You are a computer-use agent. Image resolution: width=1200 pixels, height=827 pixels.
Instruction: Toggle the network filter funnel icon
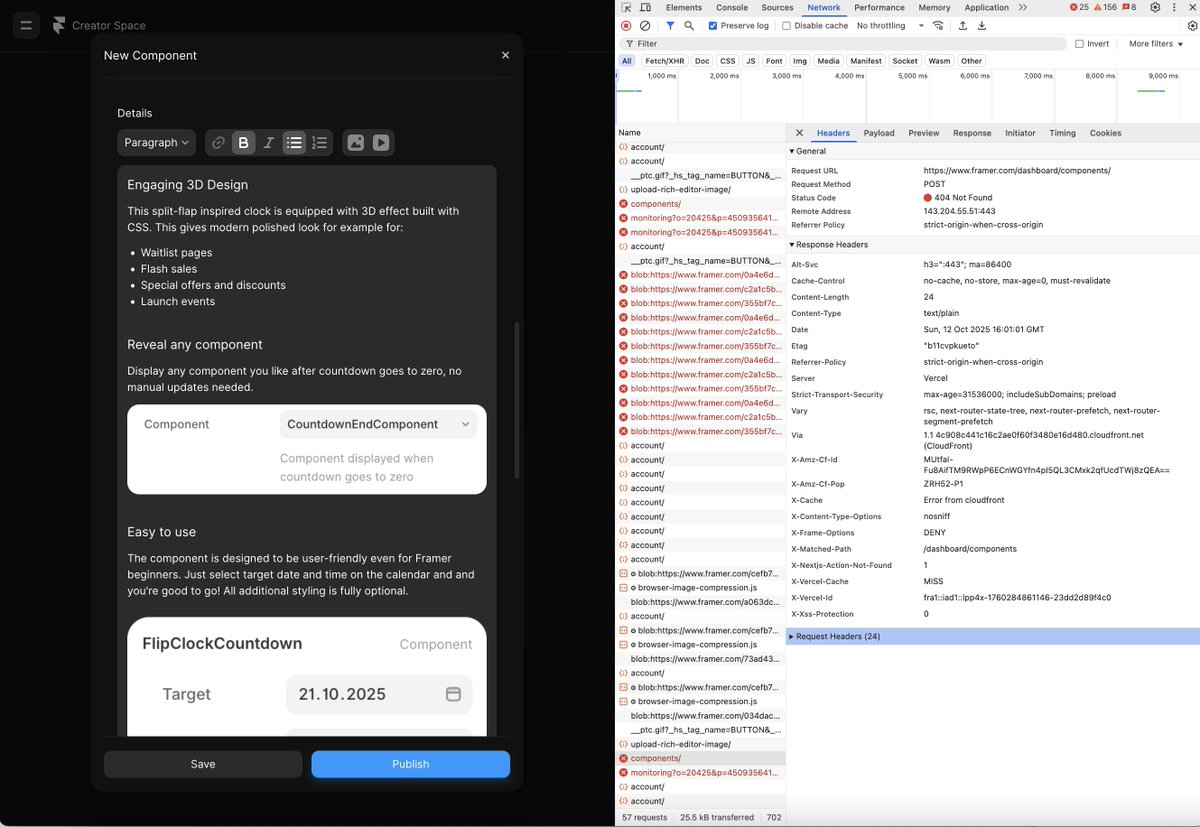tap(670, 25)
